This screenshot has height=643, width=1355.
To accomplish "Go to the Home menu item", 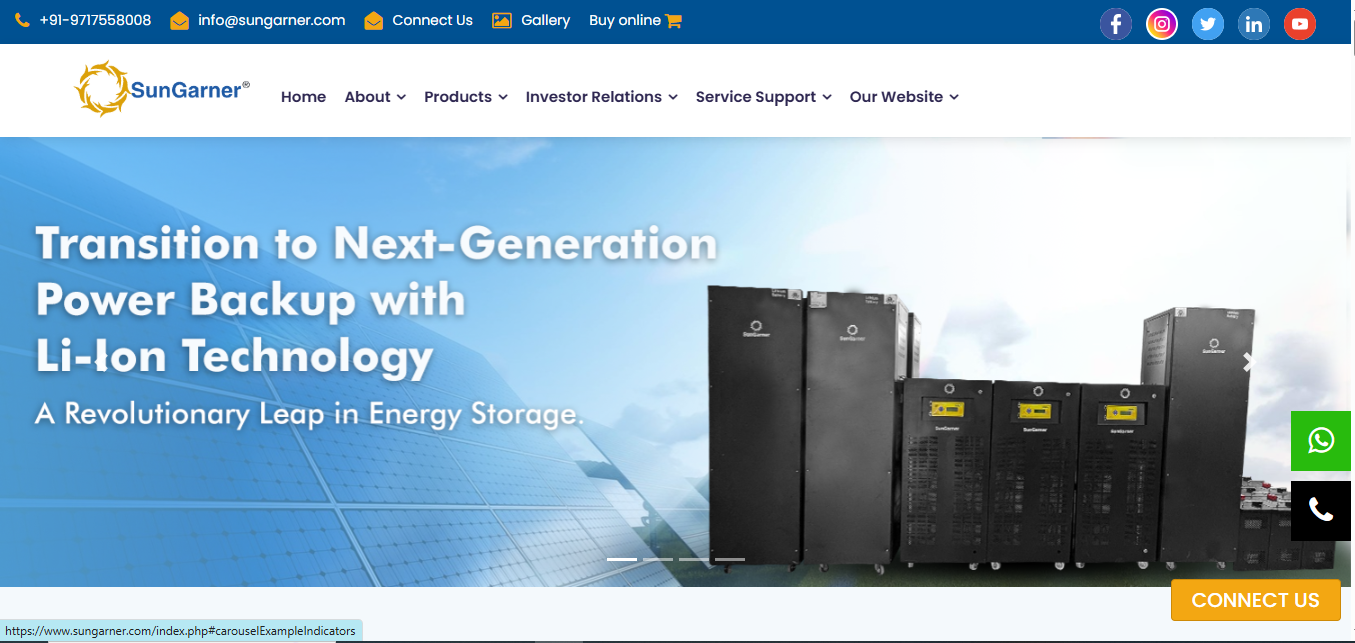I will coord(303,97).
